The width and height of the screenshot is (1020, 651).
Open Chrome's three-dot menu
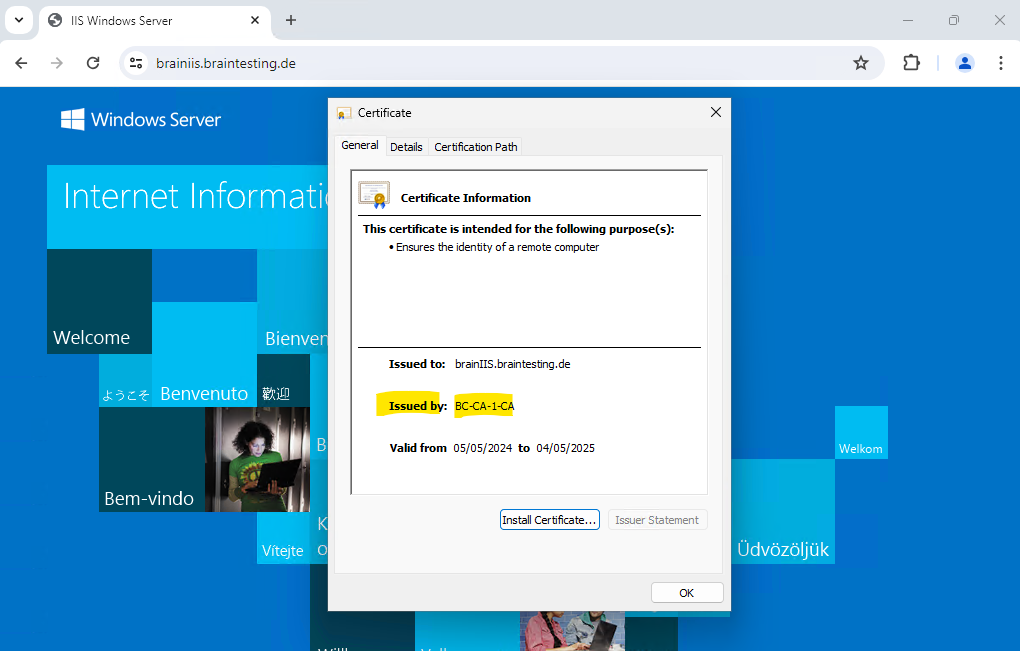[1000, 63]
